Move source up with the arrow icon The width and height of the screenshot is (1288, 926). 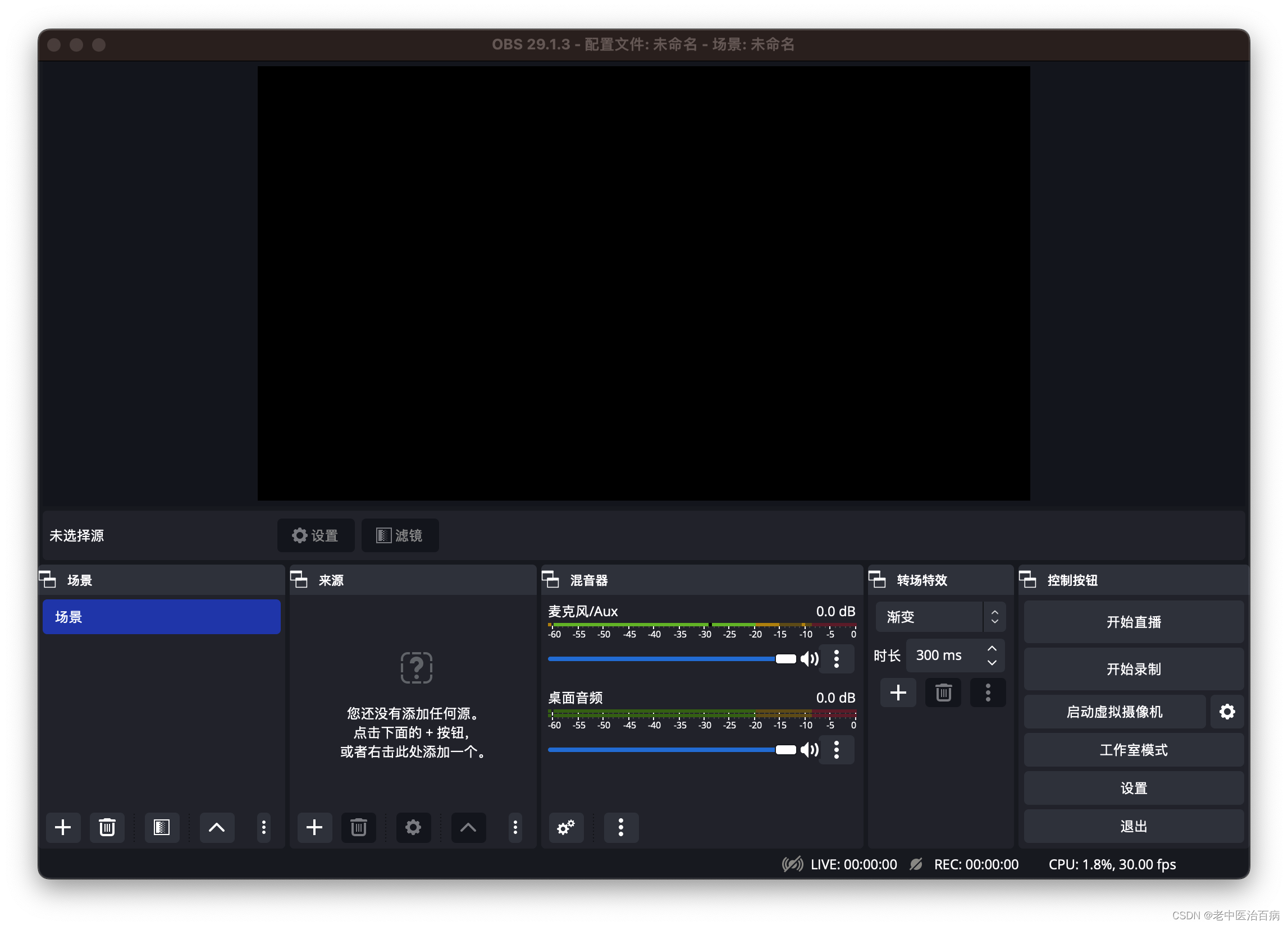click(468, 827)
